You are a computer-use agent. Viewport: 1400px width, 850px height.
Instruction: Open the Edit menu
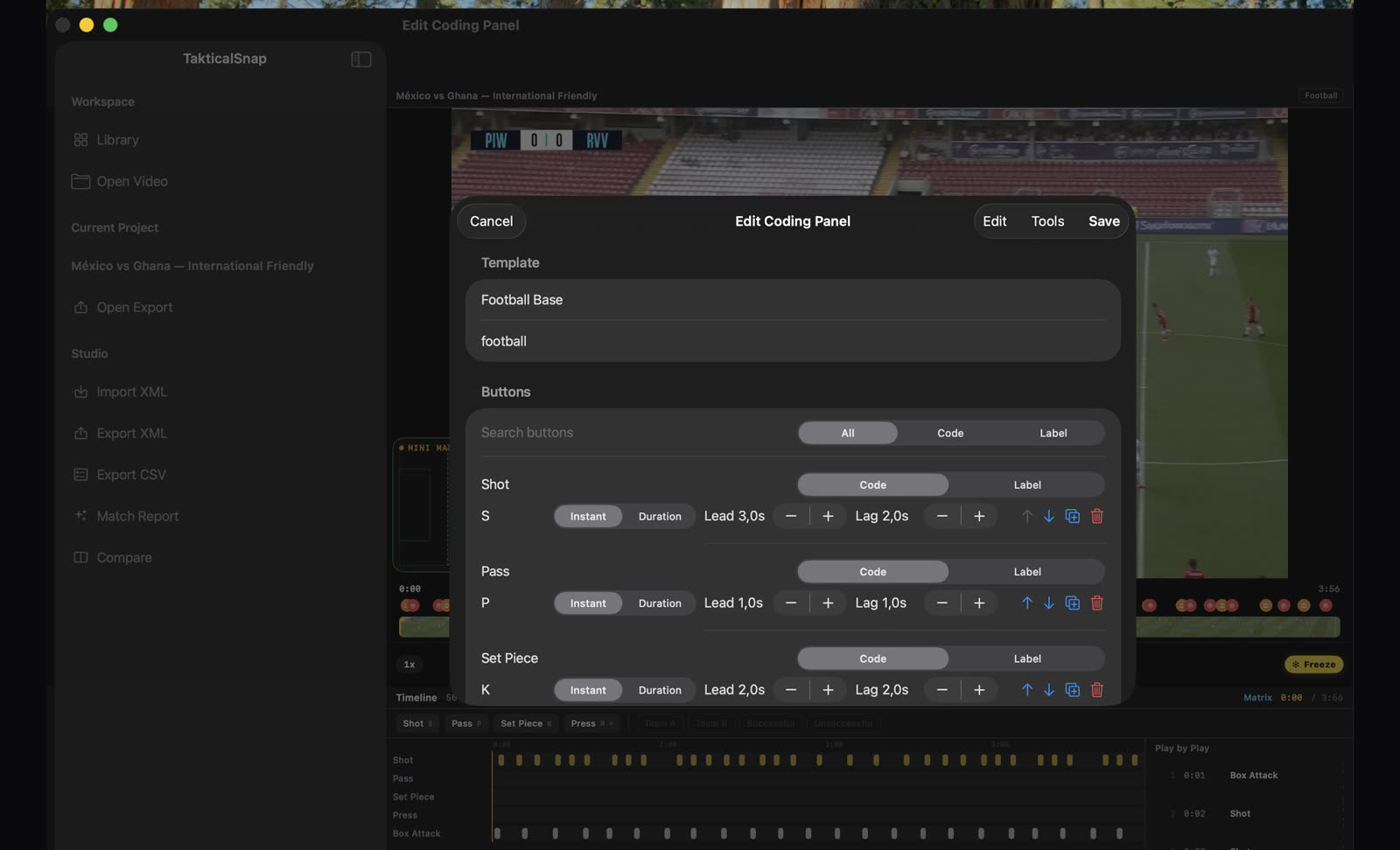pyautogui.click(x=995, y=221)
